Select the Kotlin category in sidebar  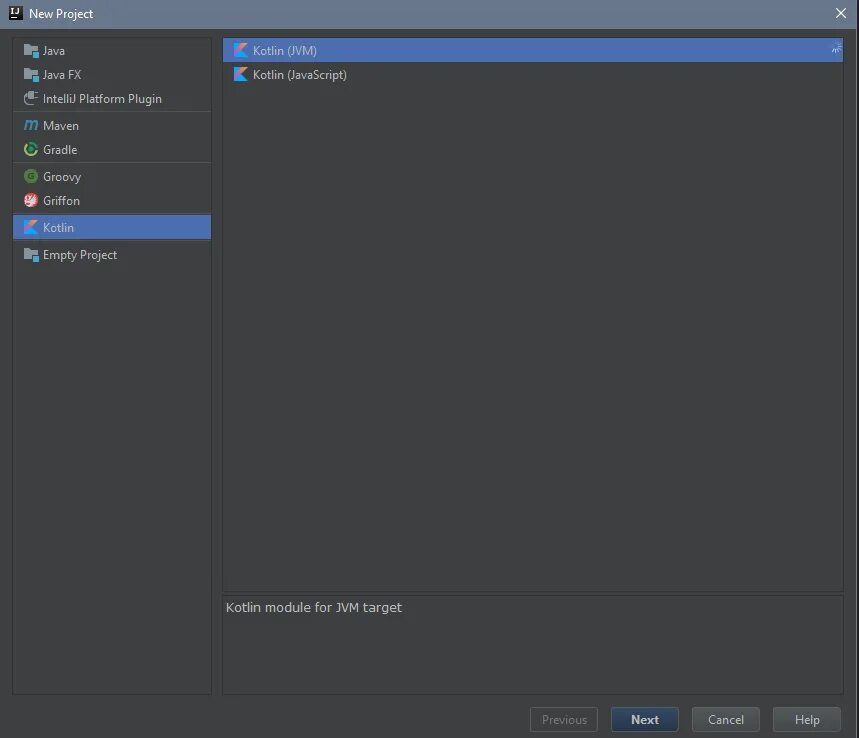click(x=112, y=227)
